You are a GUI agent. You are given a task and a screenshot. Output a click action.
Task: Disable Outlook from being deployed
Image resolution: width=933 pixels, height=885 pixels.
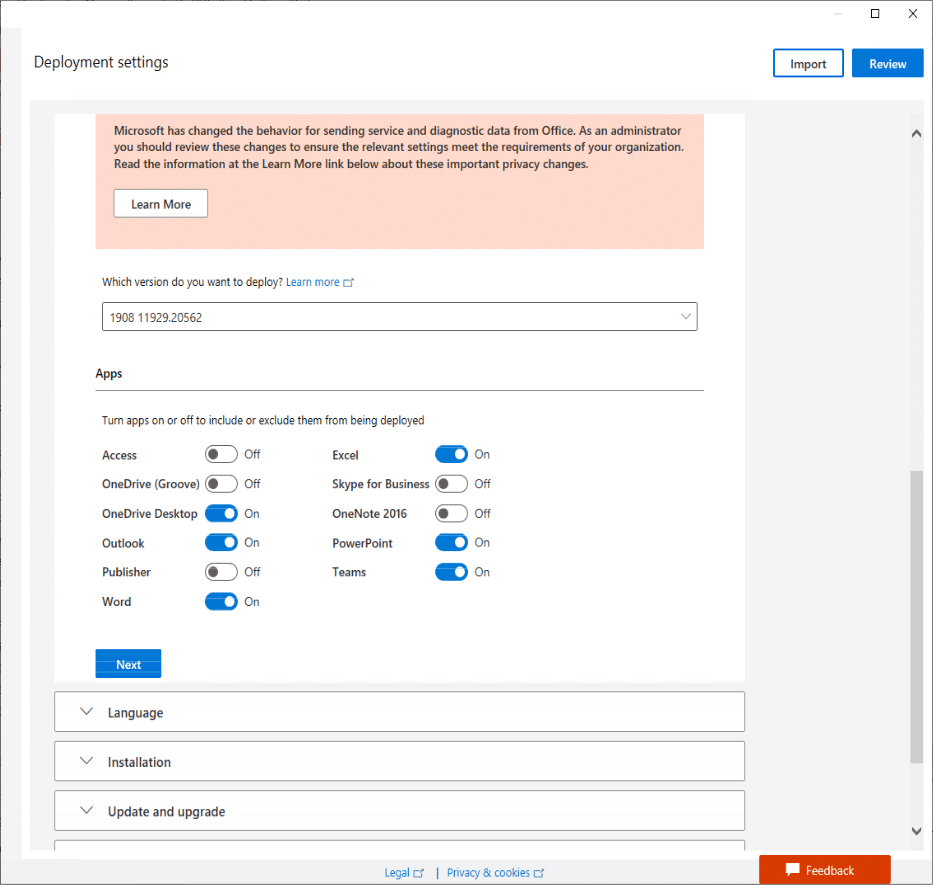(221, 542)
